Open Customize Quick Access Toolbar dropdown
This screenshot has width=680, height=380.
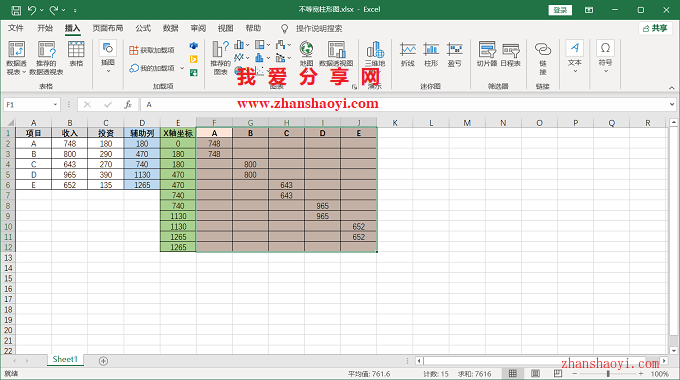coord(75,10)
